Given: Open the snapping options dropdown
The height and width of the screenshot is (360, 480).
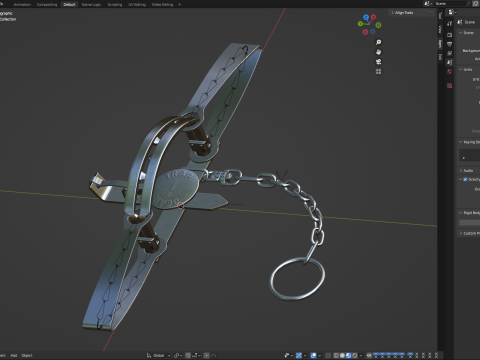Looking at the screenshot, I should (x=195, y=355).
